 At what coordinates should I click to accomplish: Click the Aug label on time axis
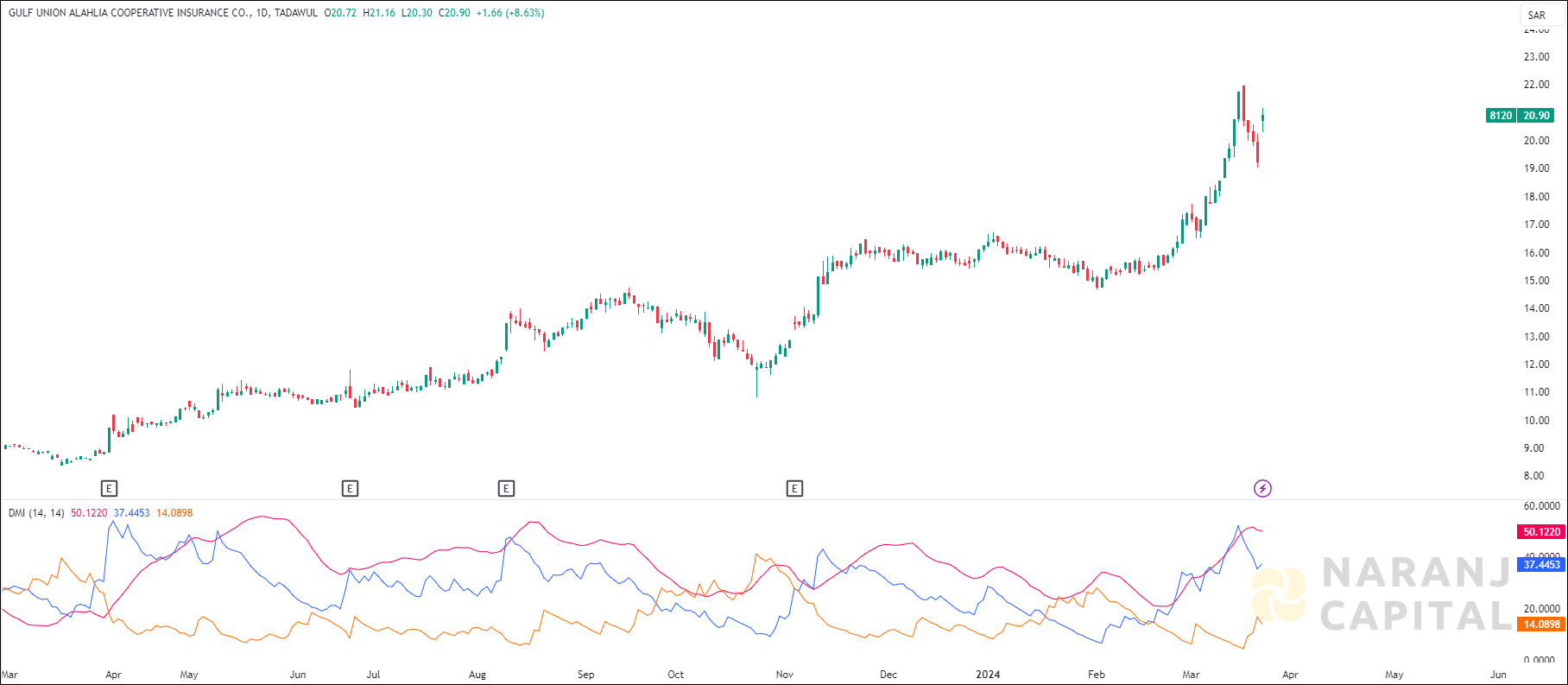point(477,675)
